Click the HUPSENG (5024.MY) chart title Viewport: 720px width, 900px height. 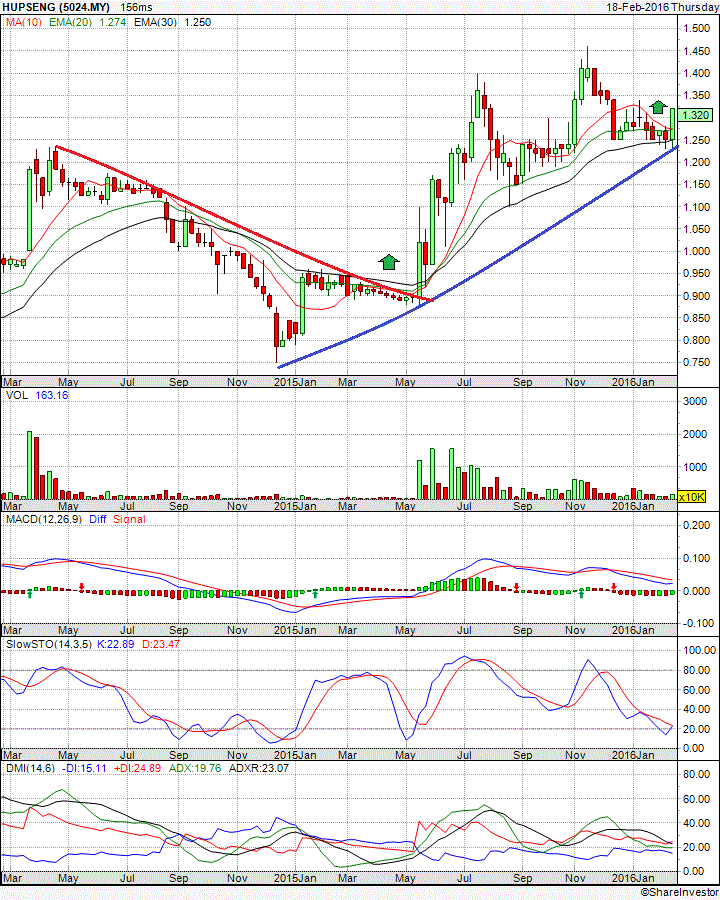[x=55, y=7]
